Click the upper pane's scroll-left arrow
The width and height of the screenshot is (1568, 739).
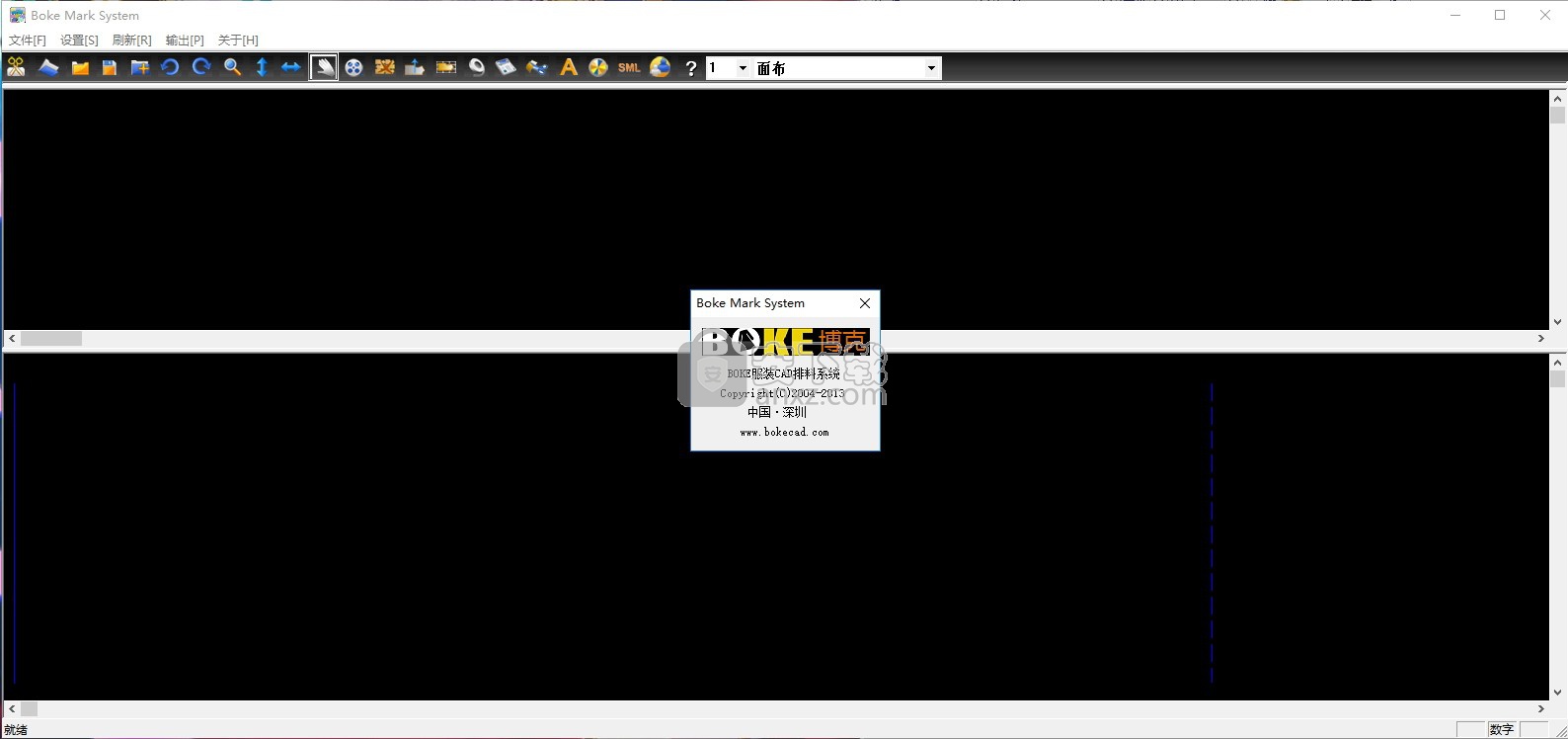(x=12, y=338)
